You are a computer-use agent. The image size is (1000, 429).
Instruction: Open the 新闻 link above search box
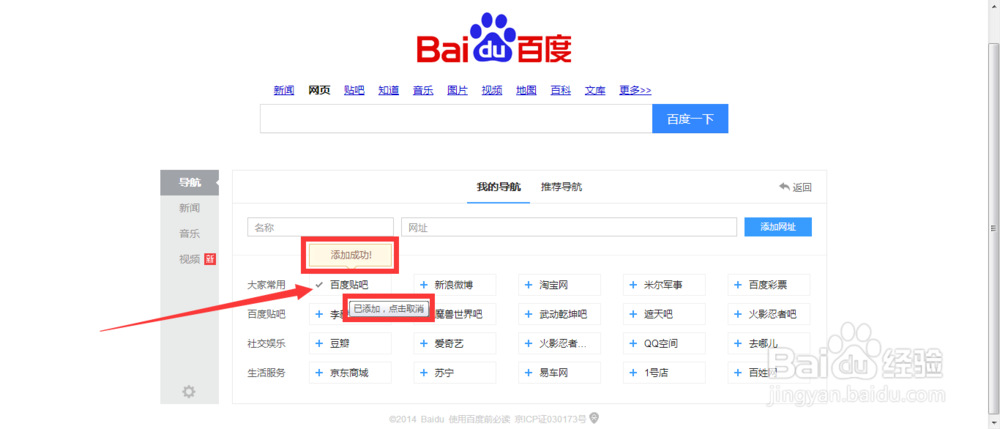[284, 91]
